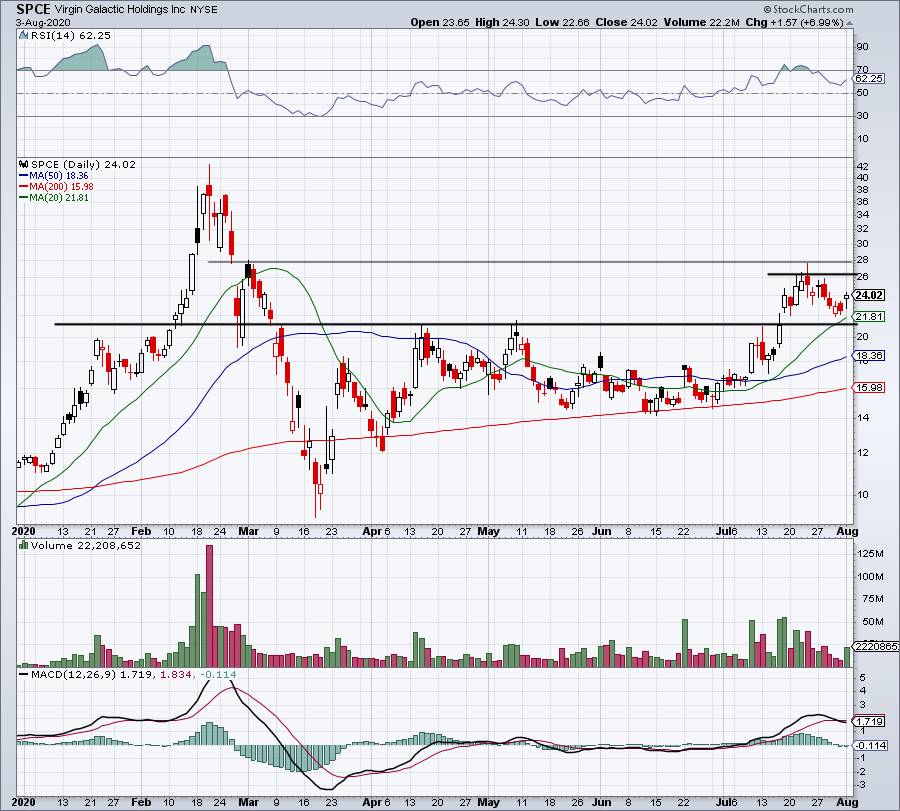Viewport: 900px width, 811px height.
Task: Click the 62.25 RSI value tag on axis
Action: coord(868,79)
